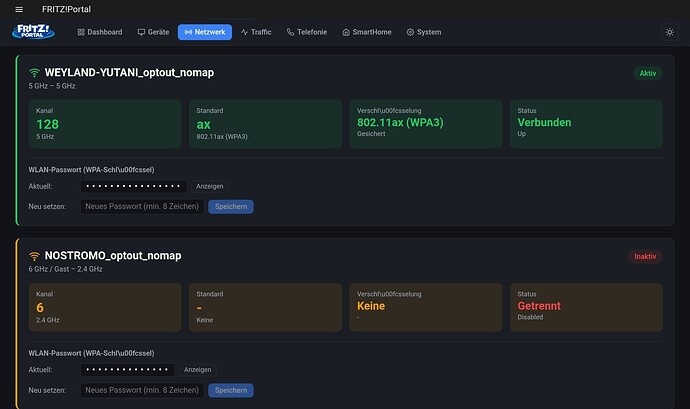Click the Kanal 6 card

click(105, 307)
